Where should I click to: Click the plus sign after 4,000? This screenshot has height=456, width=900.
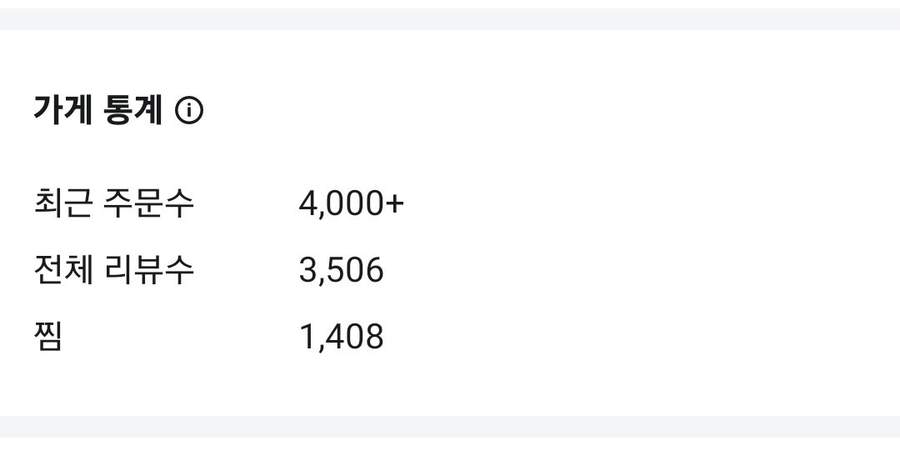pyautogui.click(x=395, y=204)
